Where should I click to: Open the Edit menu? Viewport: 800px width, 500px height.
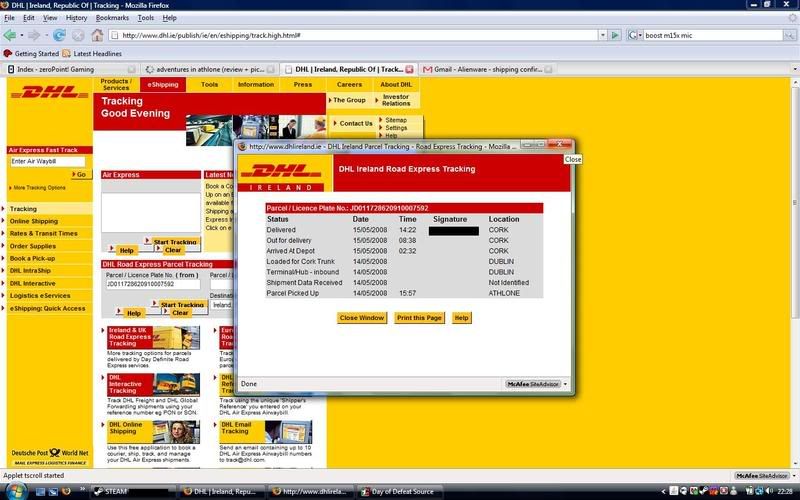point(29,17)
